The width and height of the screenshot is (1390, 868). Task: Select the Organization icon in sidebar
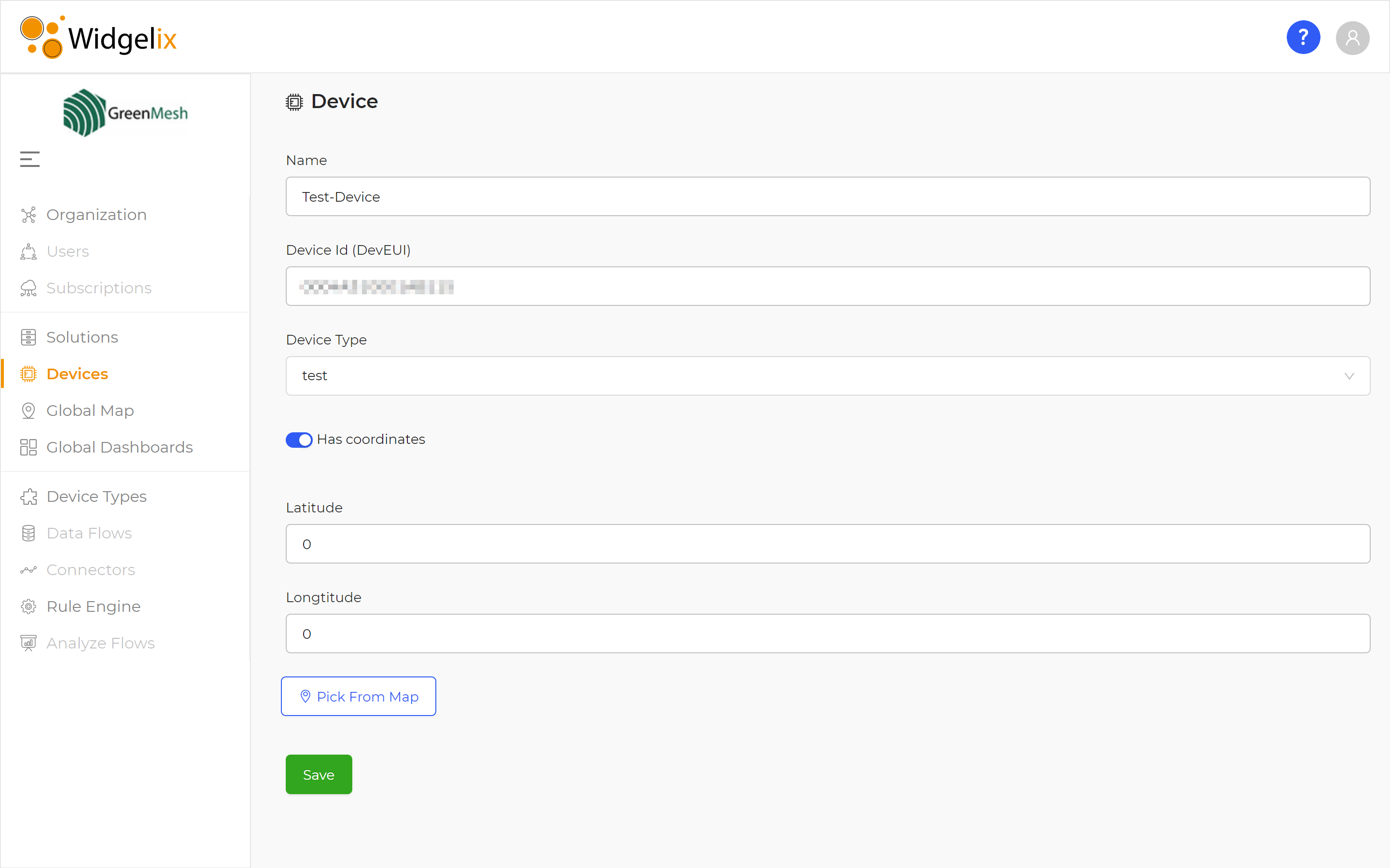point(28,215)
